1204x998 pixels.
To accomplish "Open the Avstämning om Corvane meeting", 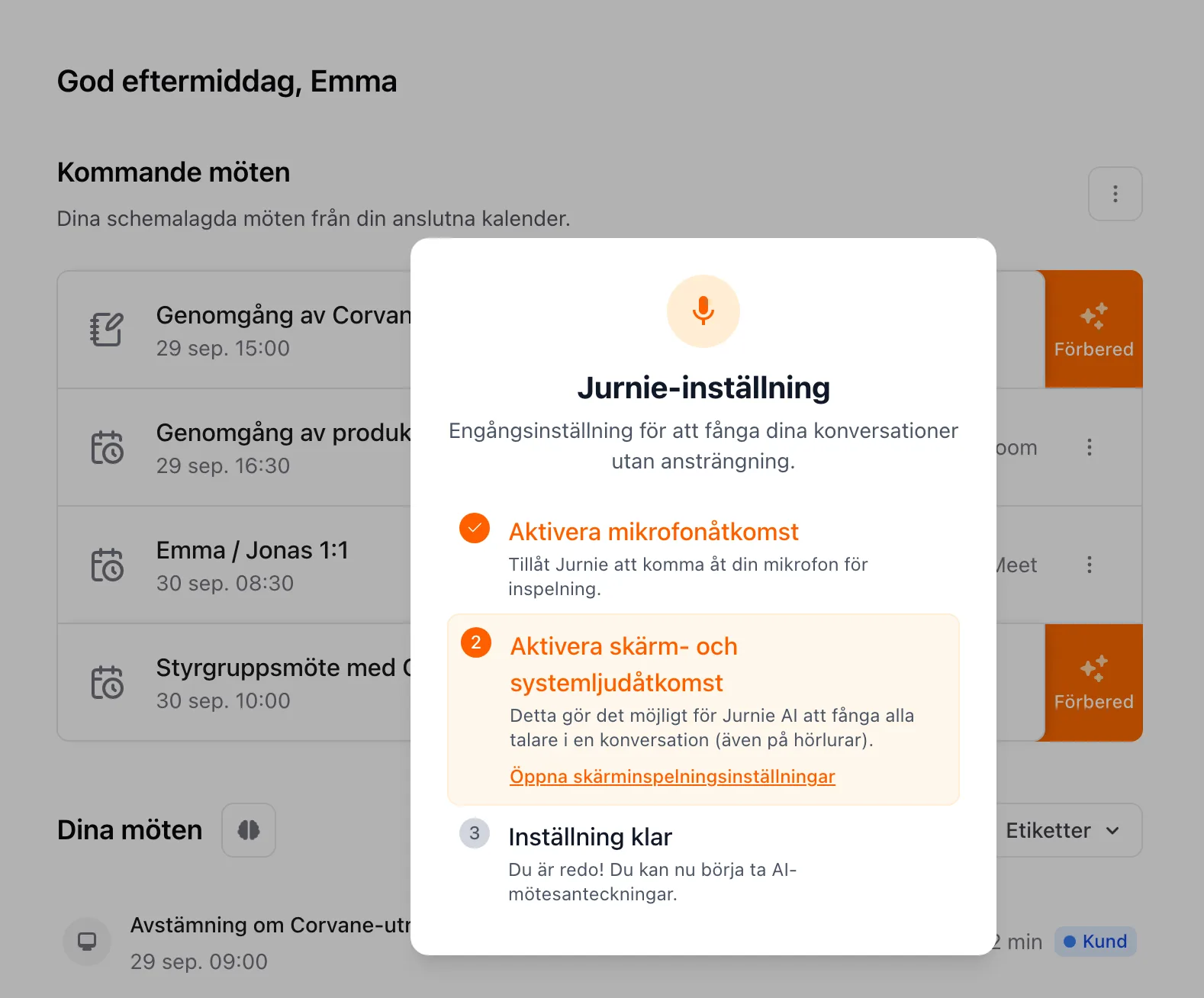I will pyautogui.click(x=271, y=925).
